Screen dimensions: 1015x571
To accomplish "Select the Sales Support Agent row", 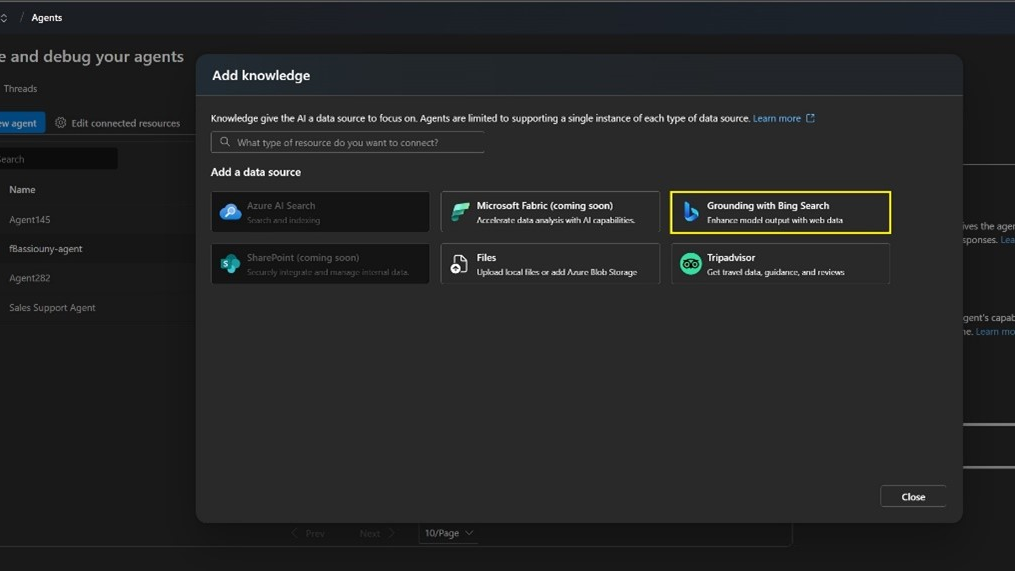I will 97,308.
